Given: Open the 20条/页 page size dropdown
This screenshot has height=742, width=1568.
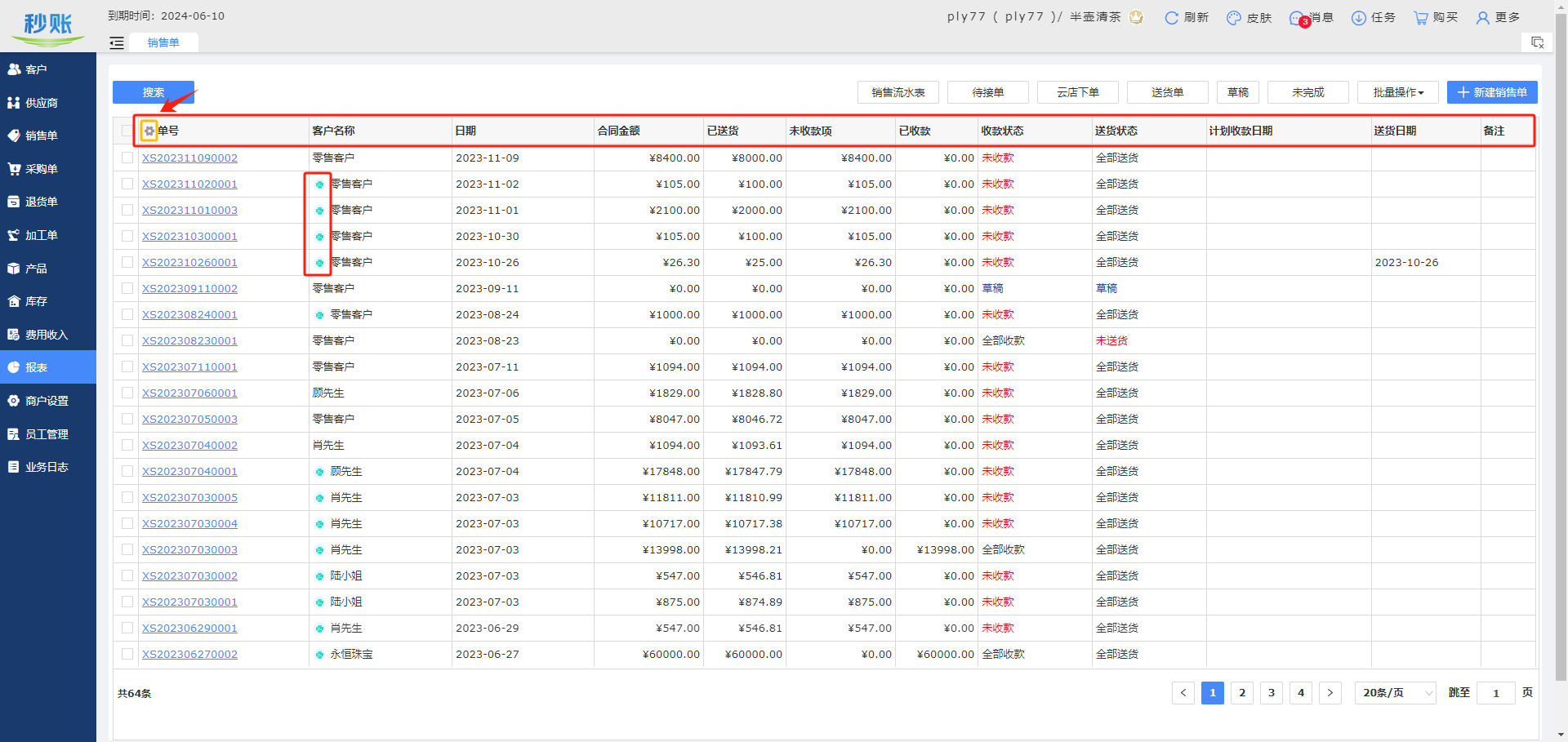Looking at the screenshot, I should [1395, 693].
